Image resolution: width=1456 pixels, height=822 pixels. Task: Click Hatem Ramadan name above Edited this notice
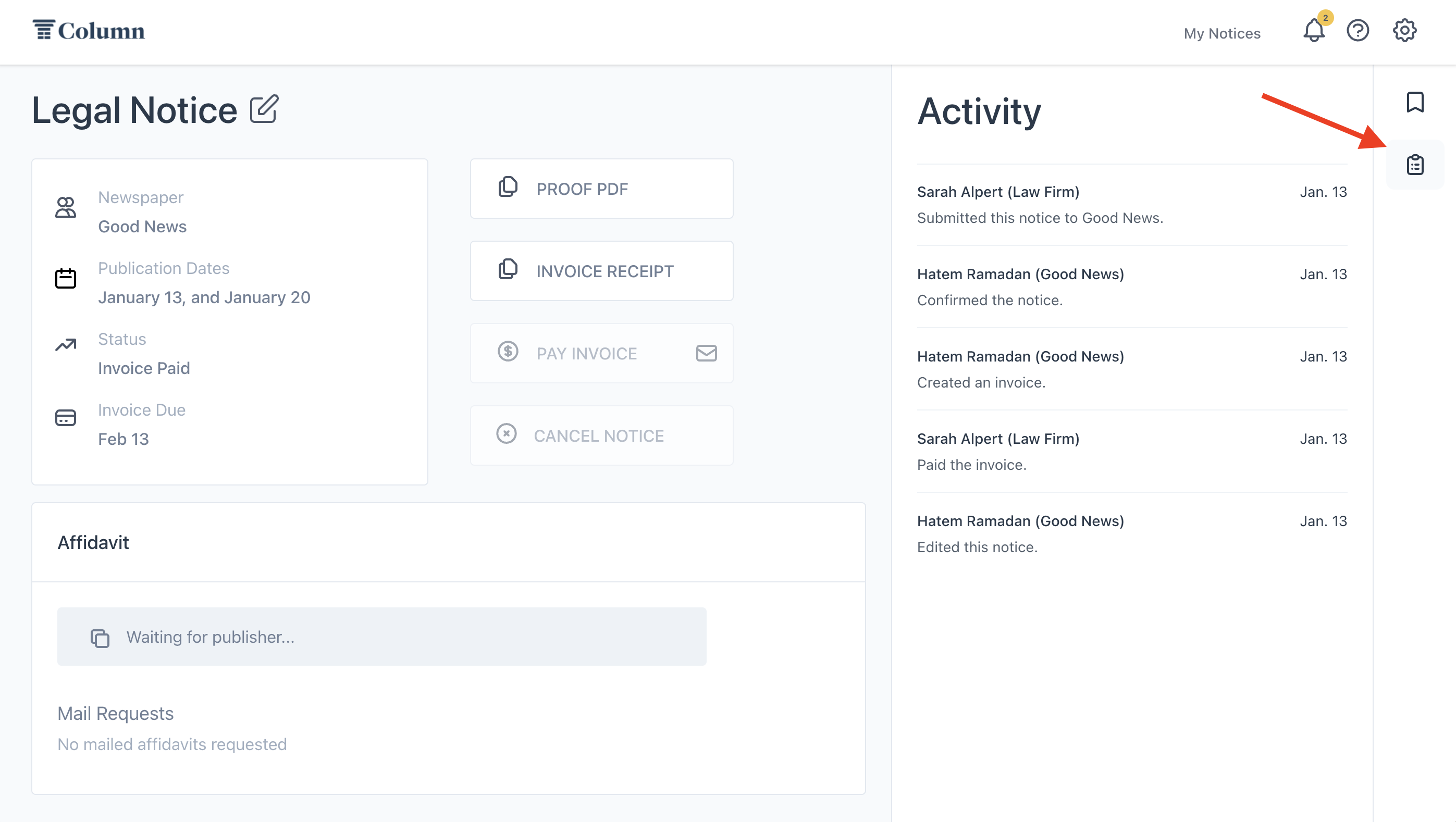pos(1020,521)
